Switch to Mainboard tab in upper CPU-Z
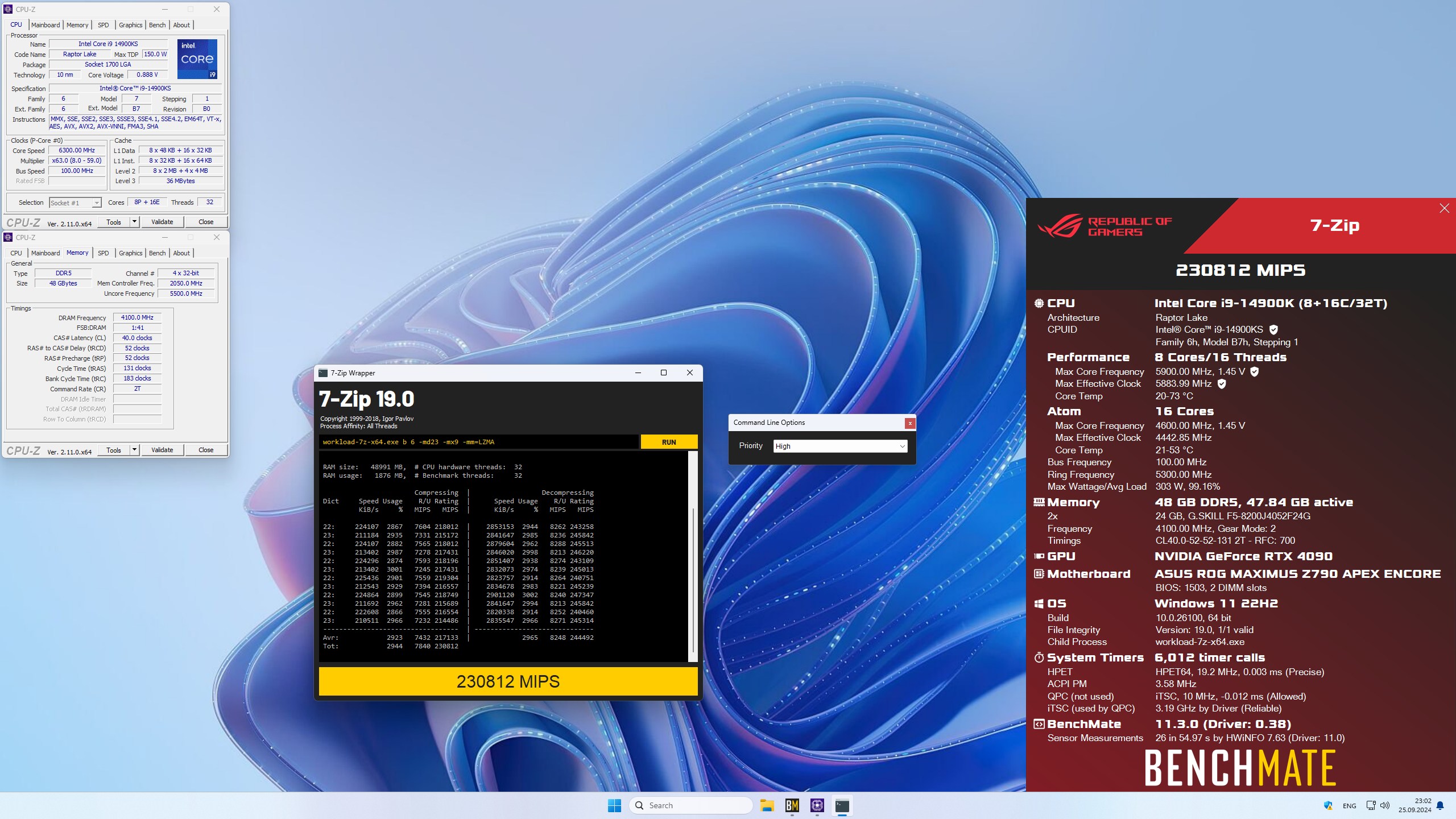The width and height of the screenshot is (1456, 819). (x=45, y=25)
